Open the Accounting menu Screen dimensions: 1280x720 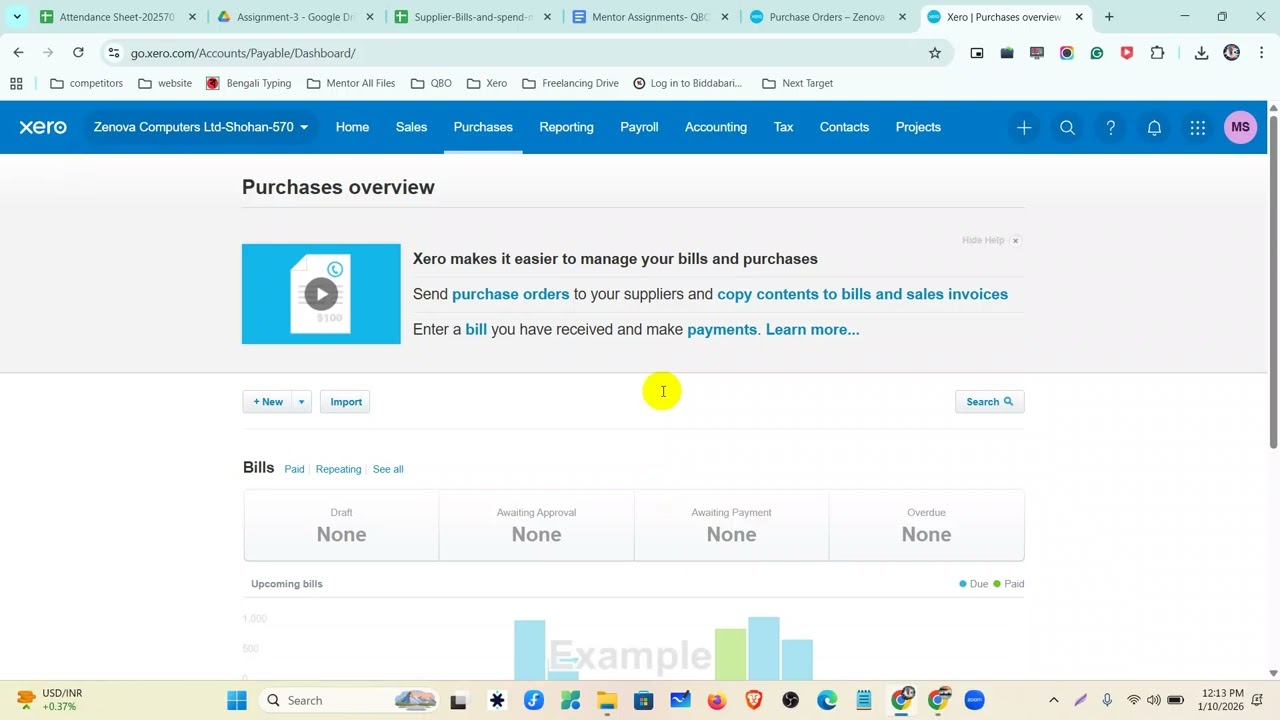pos(716,127)
